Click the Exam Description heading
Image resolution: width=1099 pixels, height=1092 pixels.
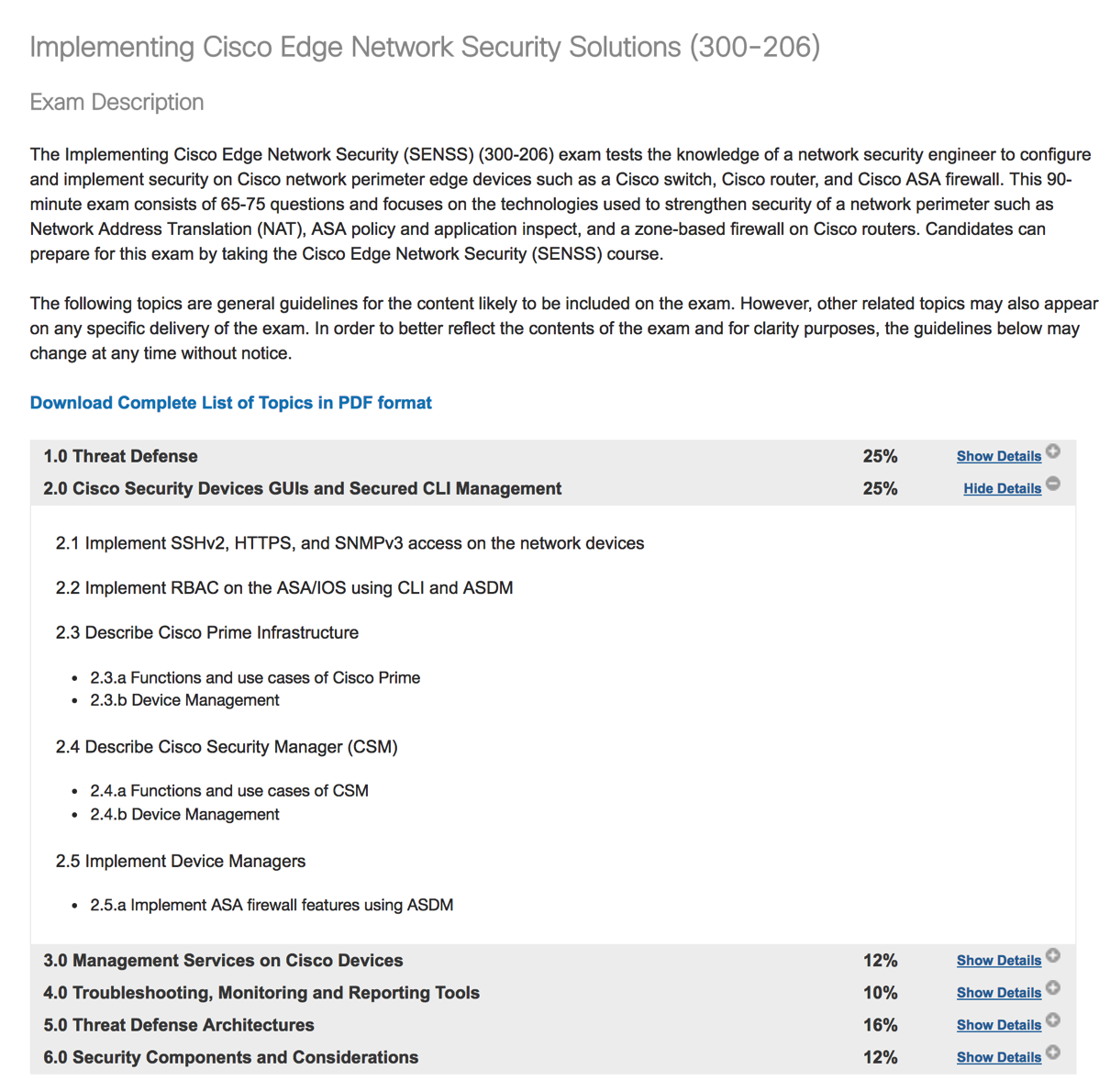[117, 102]
